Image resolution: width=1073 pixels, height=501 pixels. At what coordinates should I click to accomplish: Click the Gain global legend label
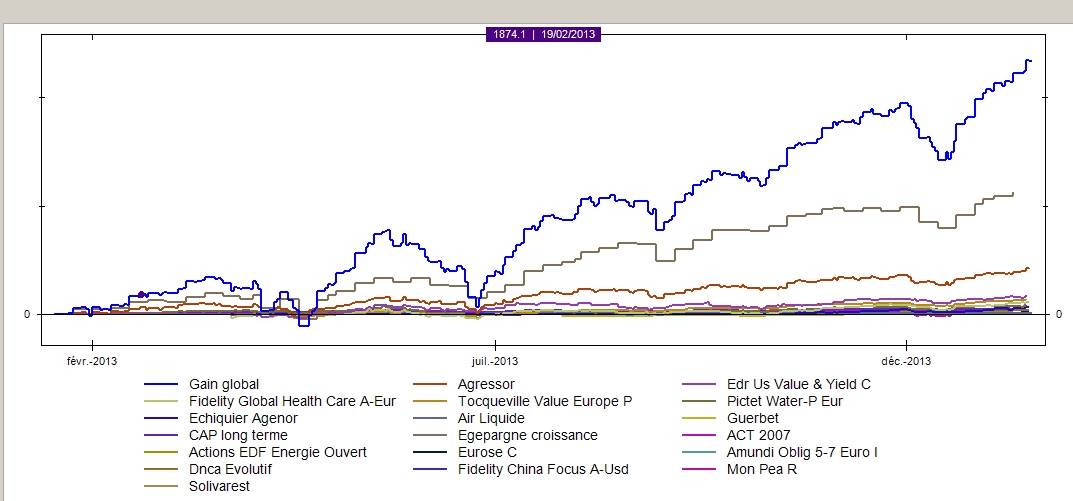(x=223, y=384)
